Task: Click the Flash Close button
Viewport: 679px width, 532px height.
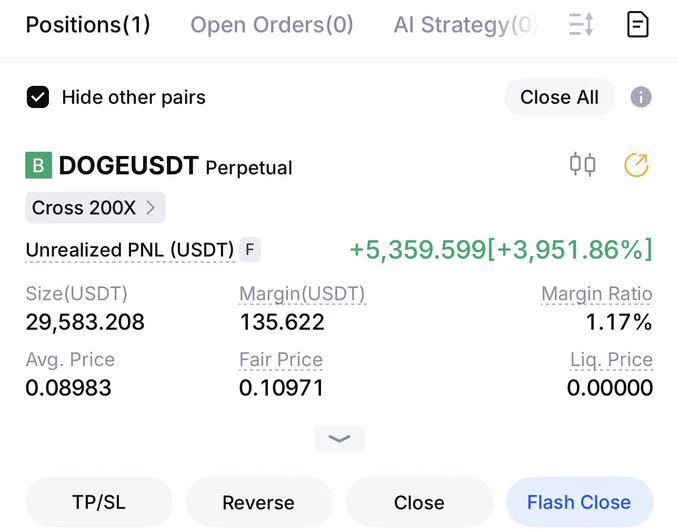Action: [579, 503]
